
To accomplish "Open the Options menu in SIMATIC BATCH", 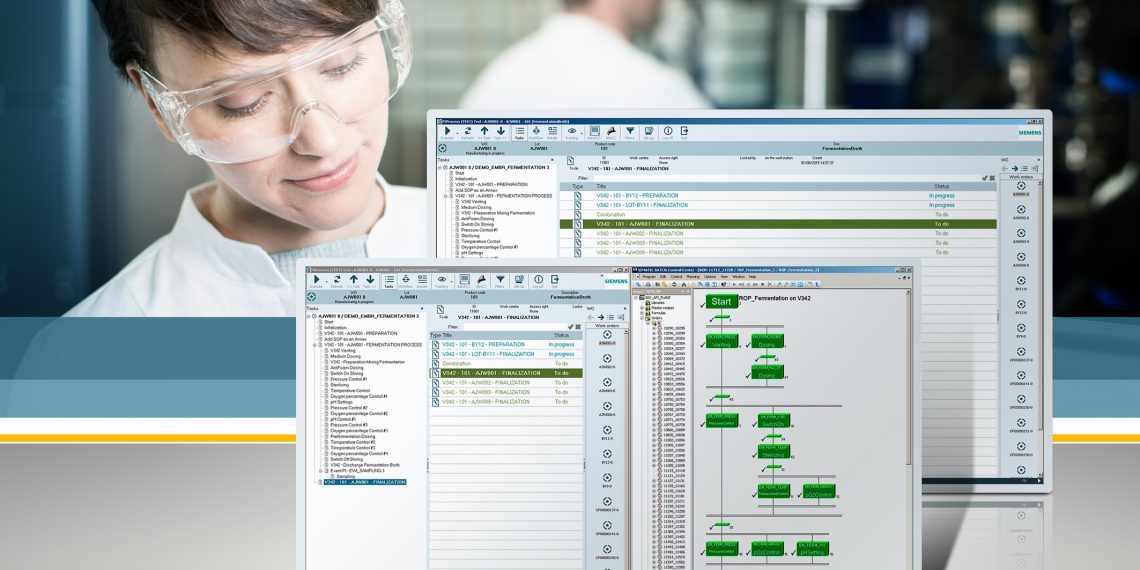I will pyautogui.click(x=709, y=276).
